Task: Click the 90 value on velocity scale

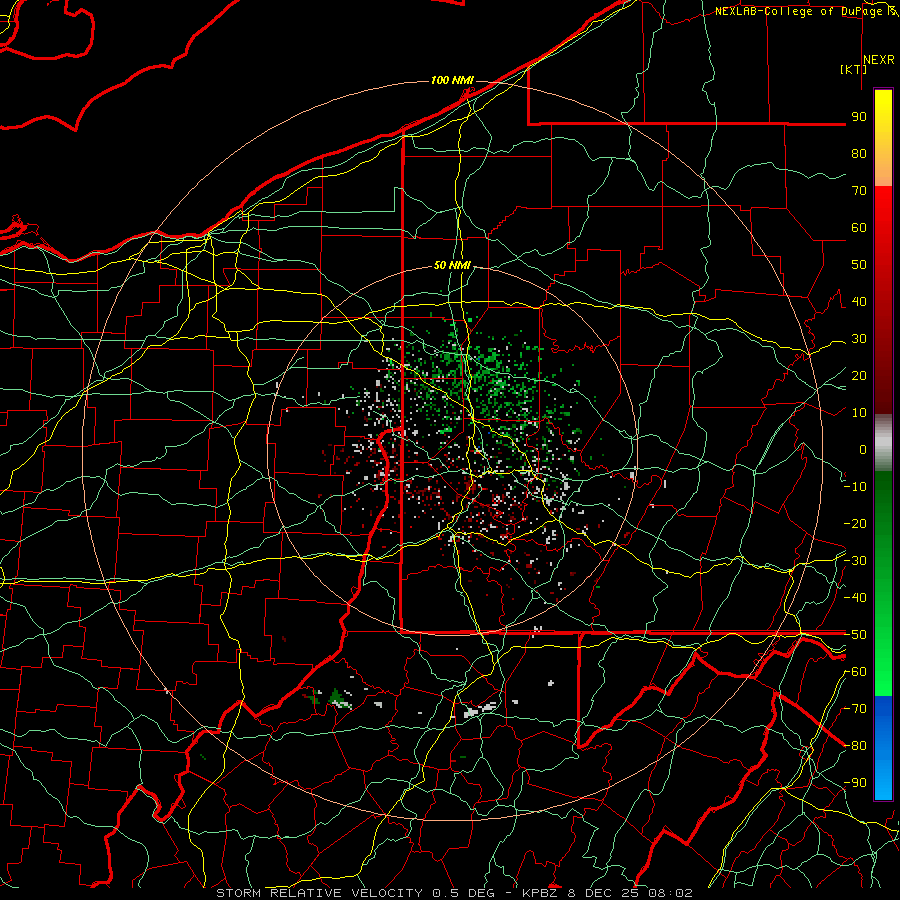Action: (x=859, y=117)
